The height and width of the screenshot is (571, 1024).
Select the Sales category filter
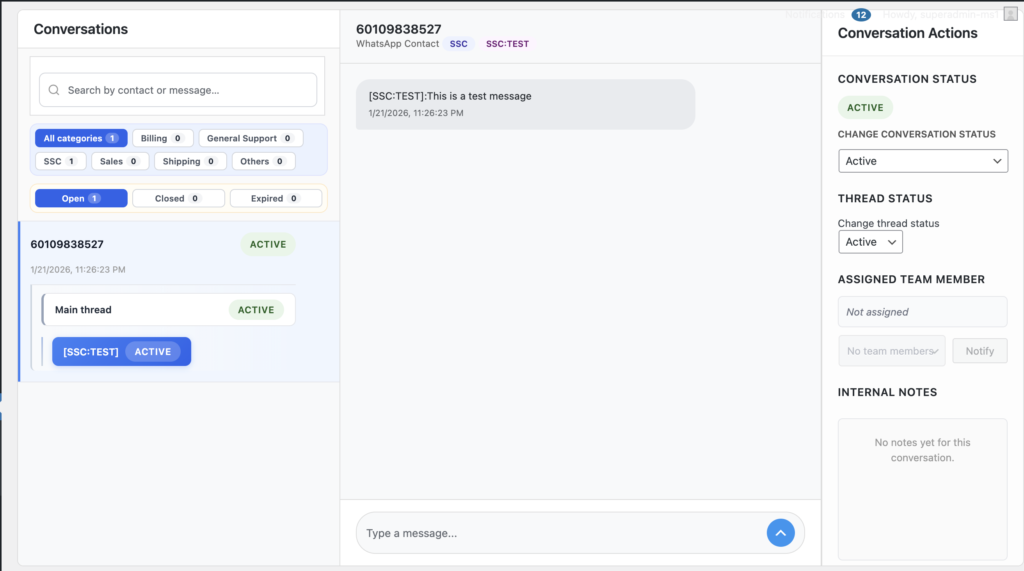click(120, 161)
